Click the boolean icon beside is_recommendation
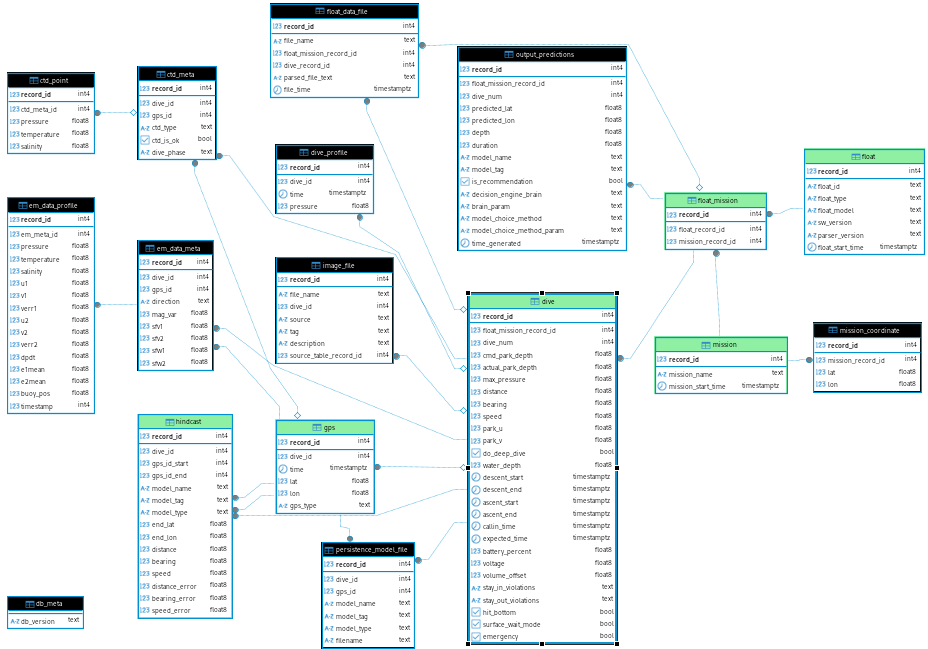 click(x=465, y=182)
